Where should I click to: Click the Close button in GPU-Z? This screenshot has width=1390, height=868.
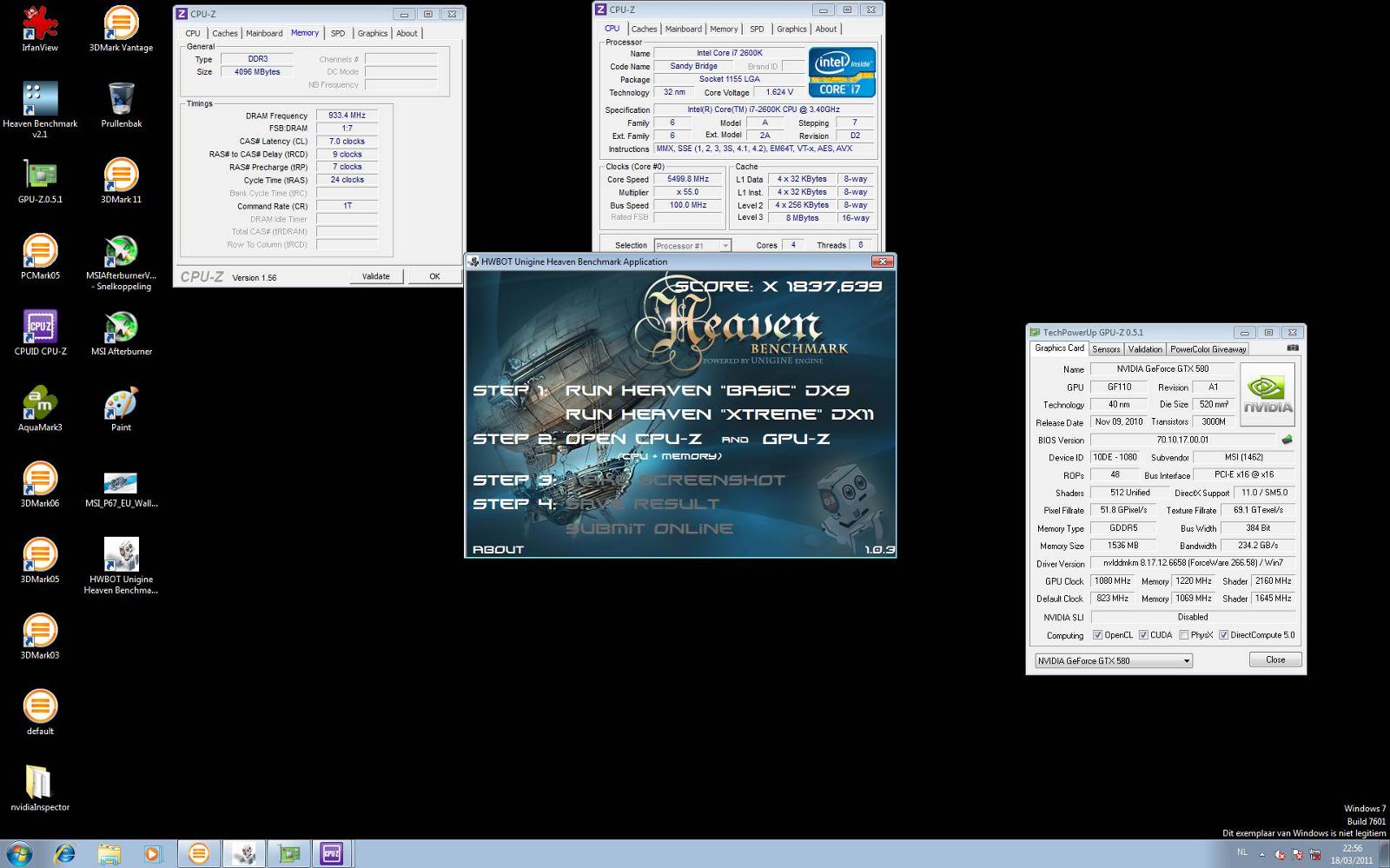(1275, 659)
